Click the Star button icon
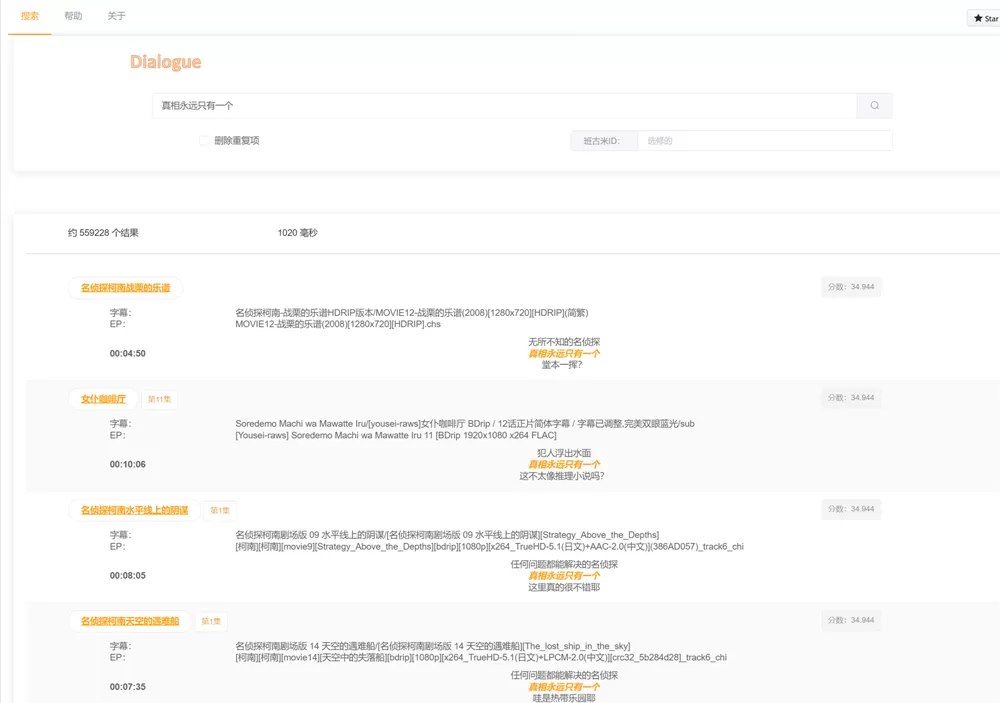 979,18
